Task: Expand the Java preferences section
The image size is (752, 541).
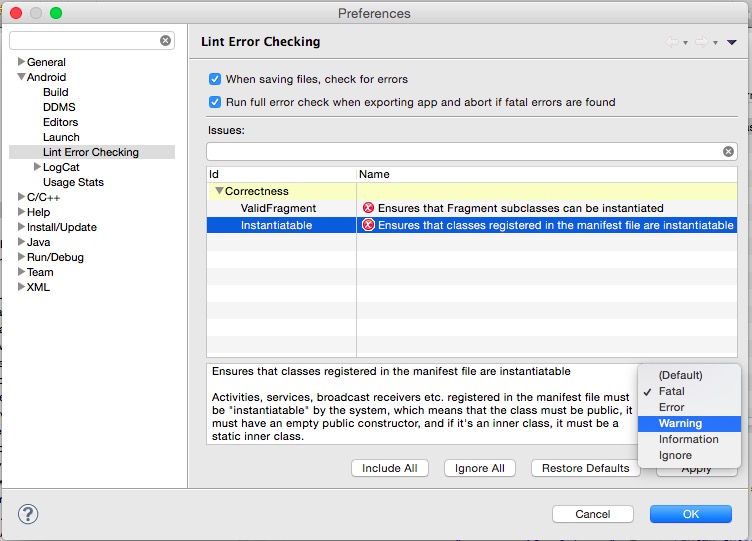Action: click(x=21, y=242)
